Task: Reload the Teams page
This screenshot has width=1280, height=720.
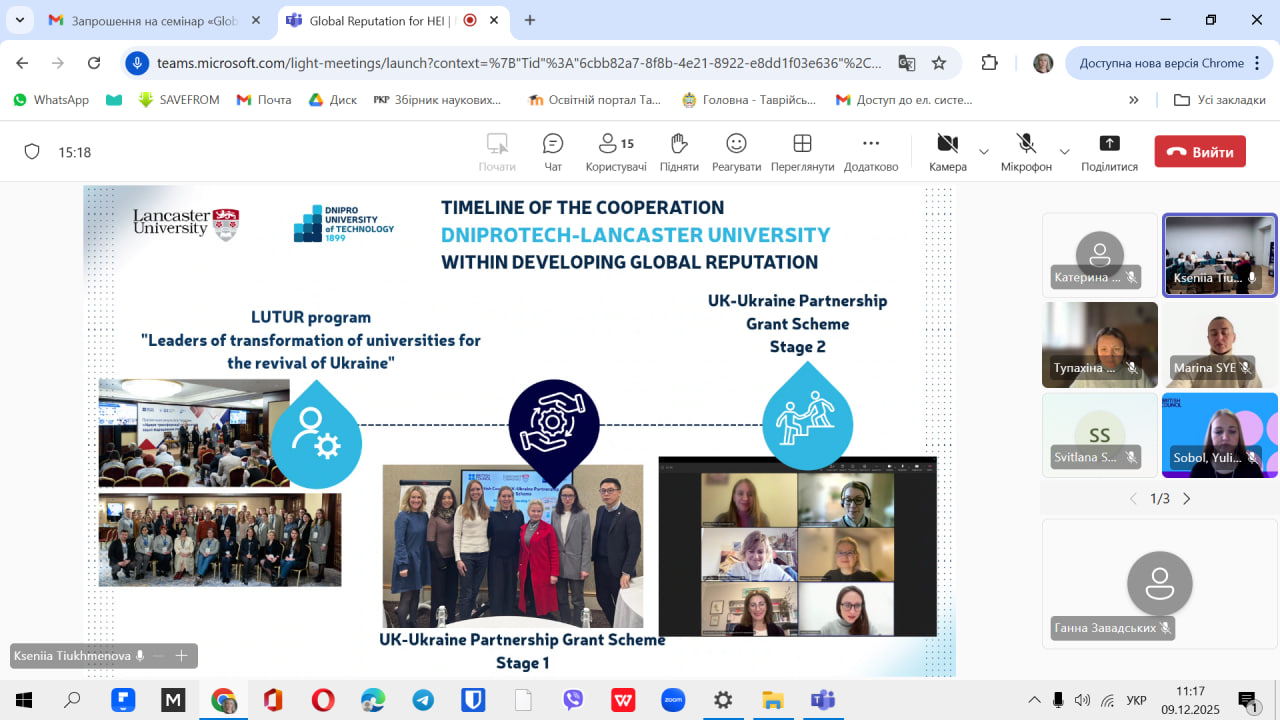Action: point(94,63)
